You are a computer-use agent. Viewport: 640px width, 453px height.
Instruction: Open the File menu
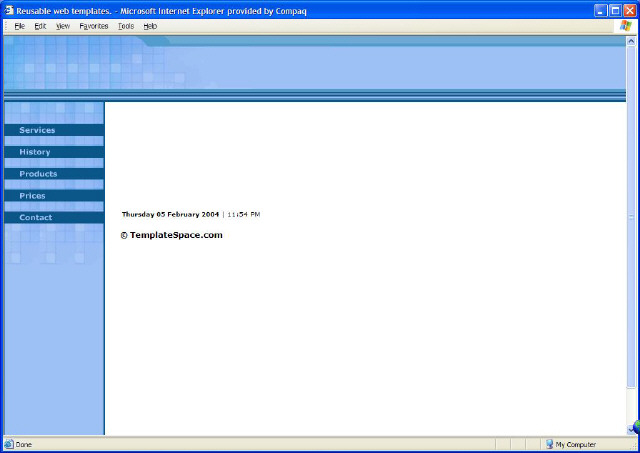[19, 26]
